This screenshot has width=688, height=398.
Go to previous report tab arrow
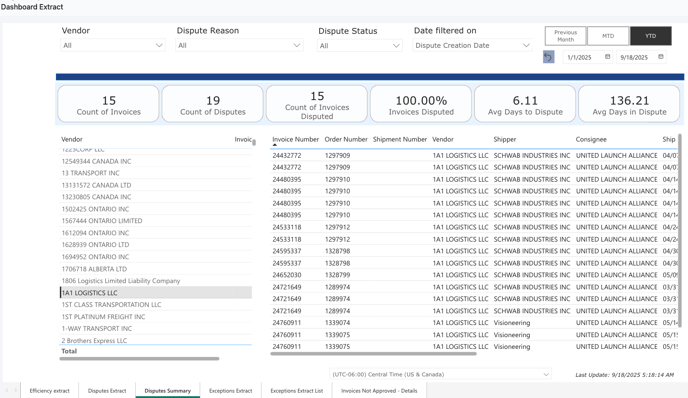coord(7,390)
